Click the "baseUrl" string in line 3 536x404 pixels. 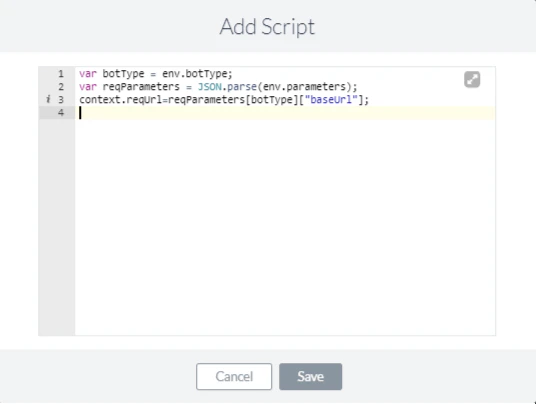point(331,100)
